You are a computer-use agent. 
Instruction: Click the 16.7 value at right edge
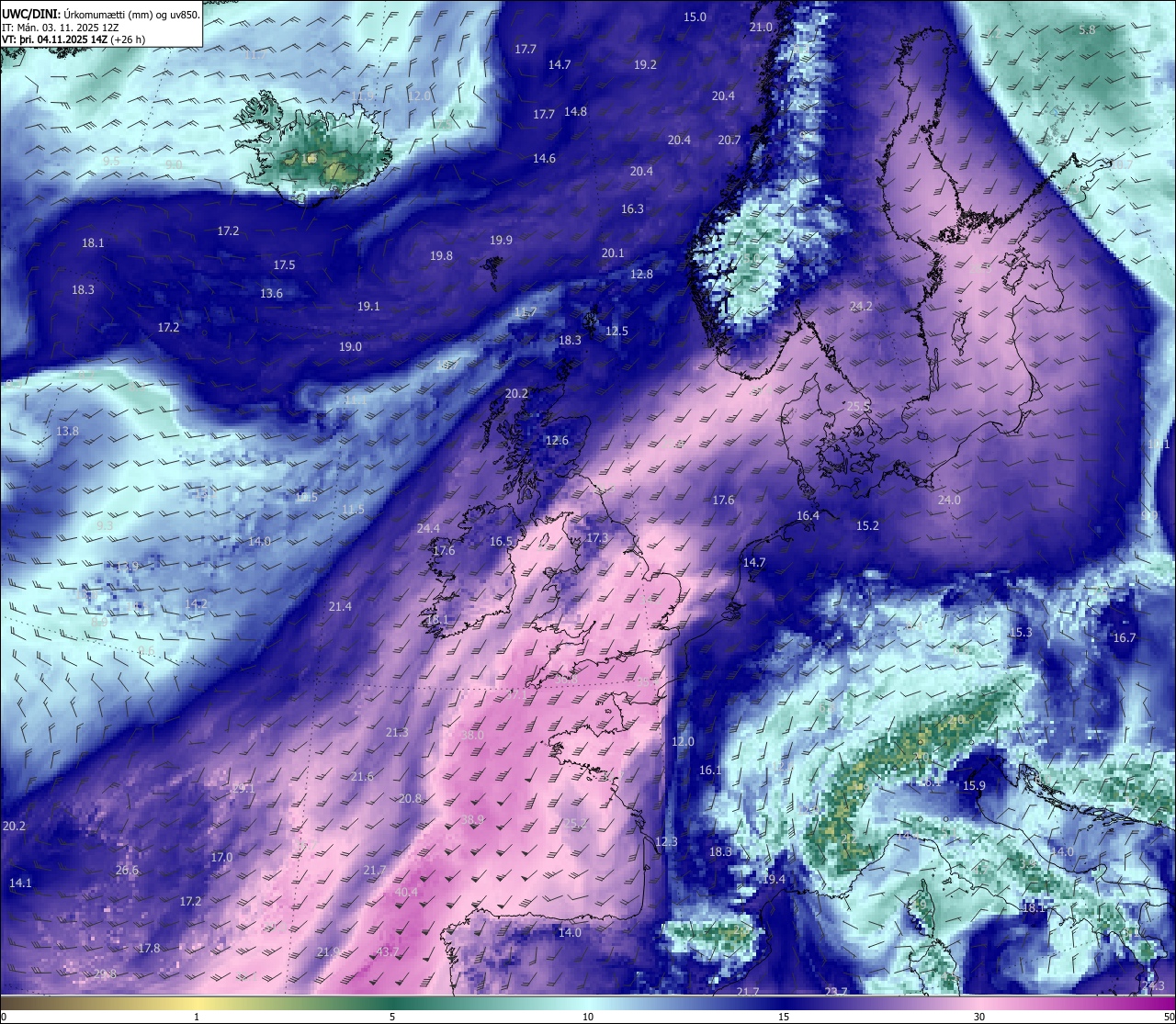tap(1125, 637)
